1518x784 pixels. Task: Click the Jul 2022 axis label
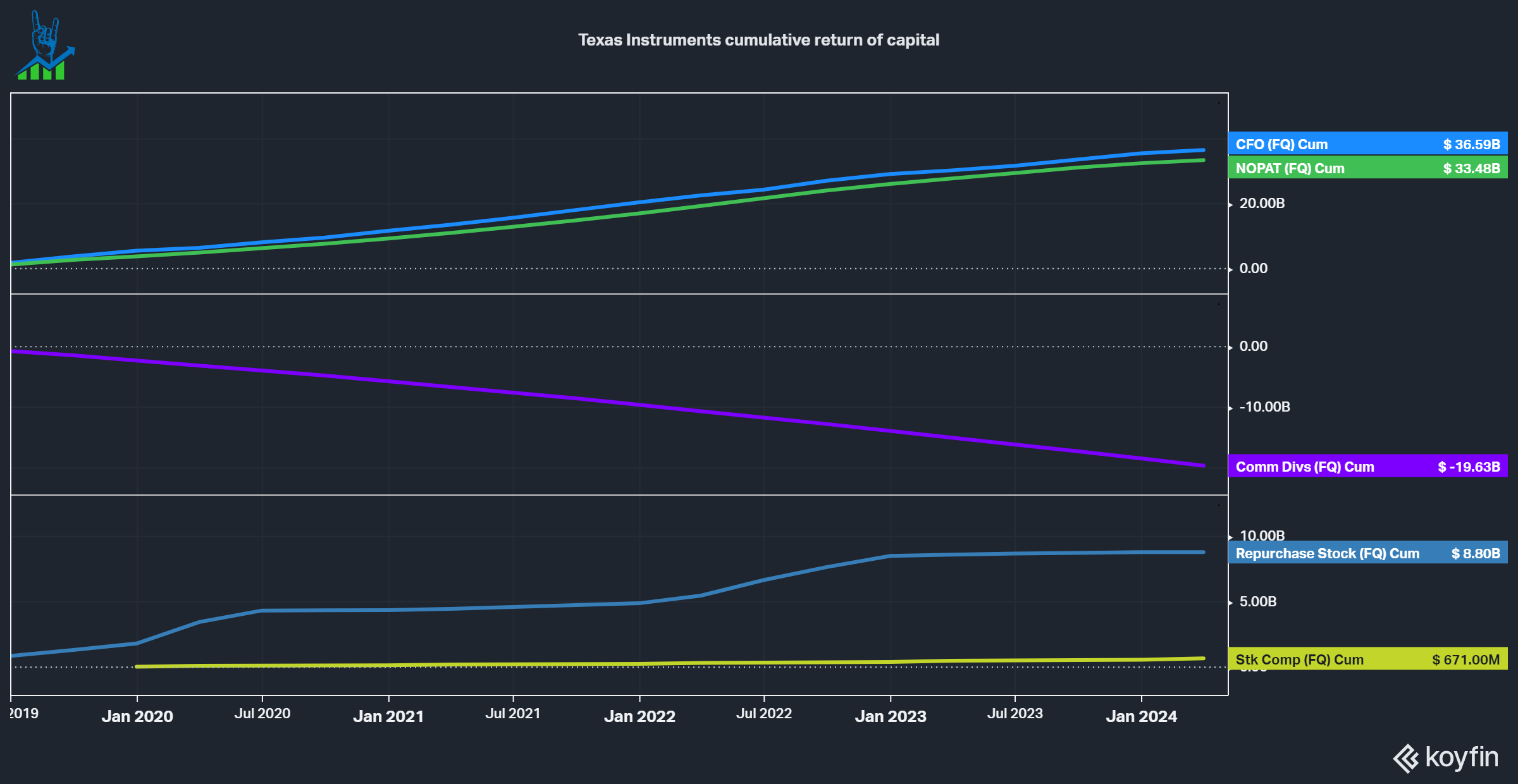point(764,714)
